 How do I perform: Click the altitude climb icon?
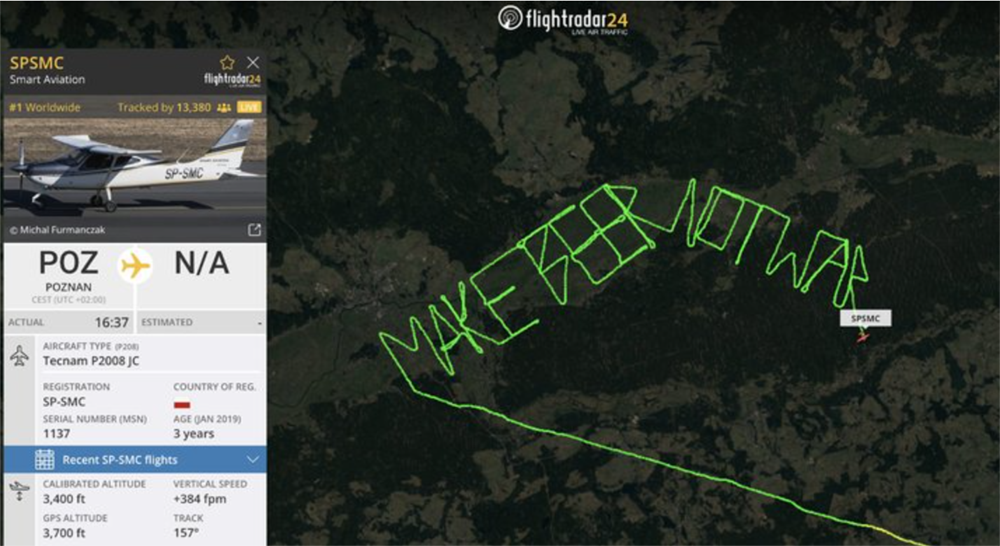(20, 491)
